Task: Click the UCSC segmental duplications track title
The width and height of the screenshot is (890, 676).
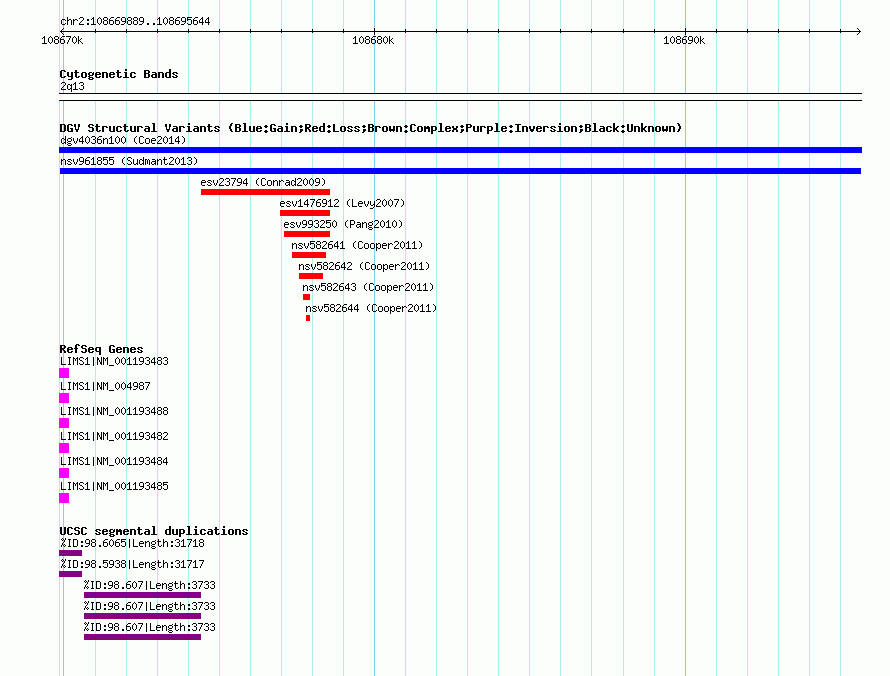Action: pyautogui.click(x=154, y=531)
